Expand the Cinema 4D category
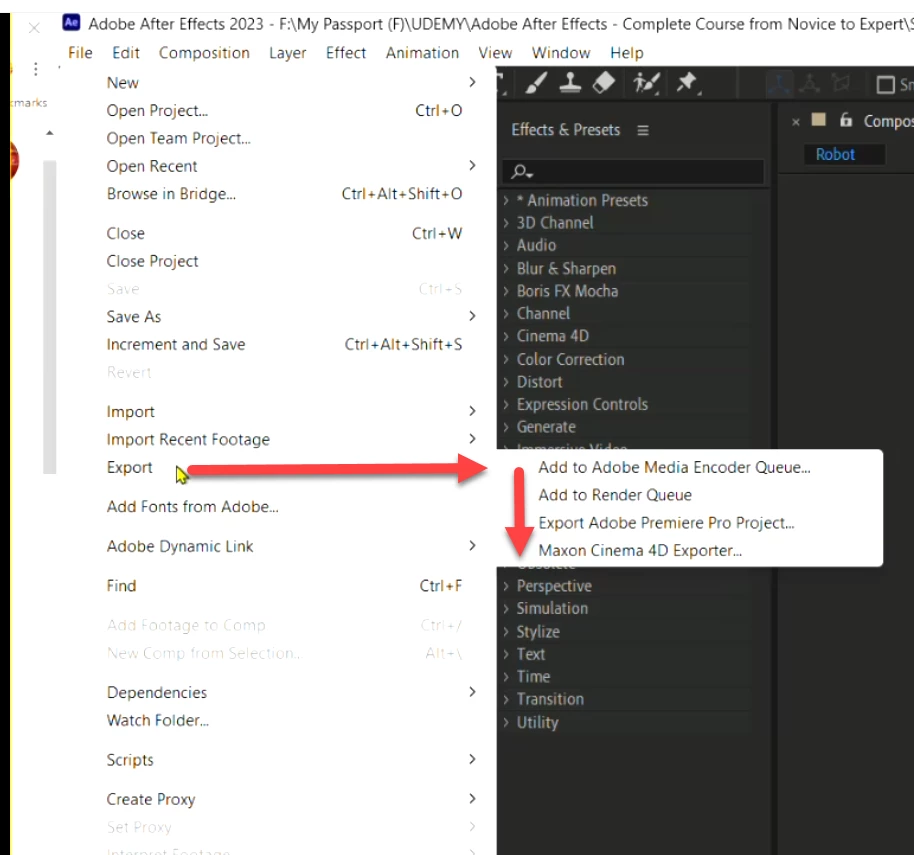This screenshot has width=914, height=855. tap(506, 336)
